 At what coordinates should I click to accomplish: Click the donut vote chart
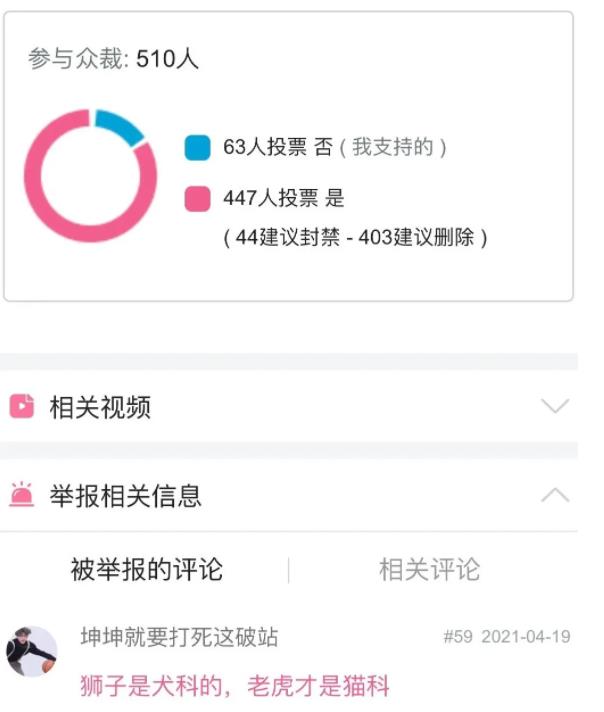point(90,175)
